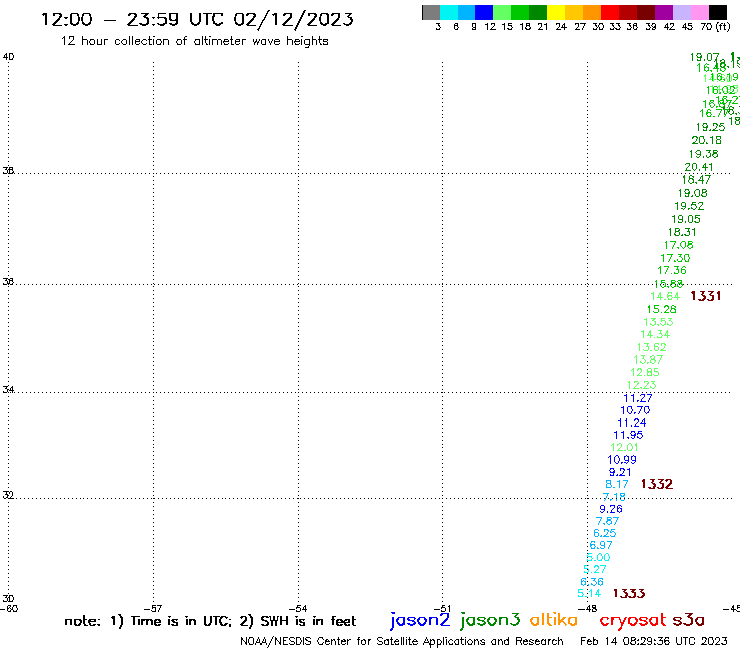This screenshot has width=740, height=650.
Task: Click the time marker 1332
Action: pyautogui.click(x=657, y=484)
